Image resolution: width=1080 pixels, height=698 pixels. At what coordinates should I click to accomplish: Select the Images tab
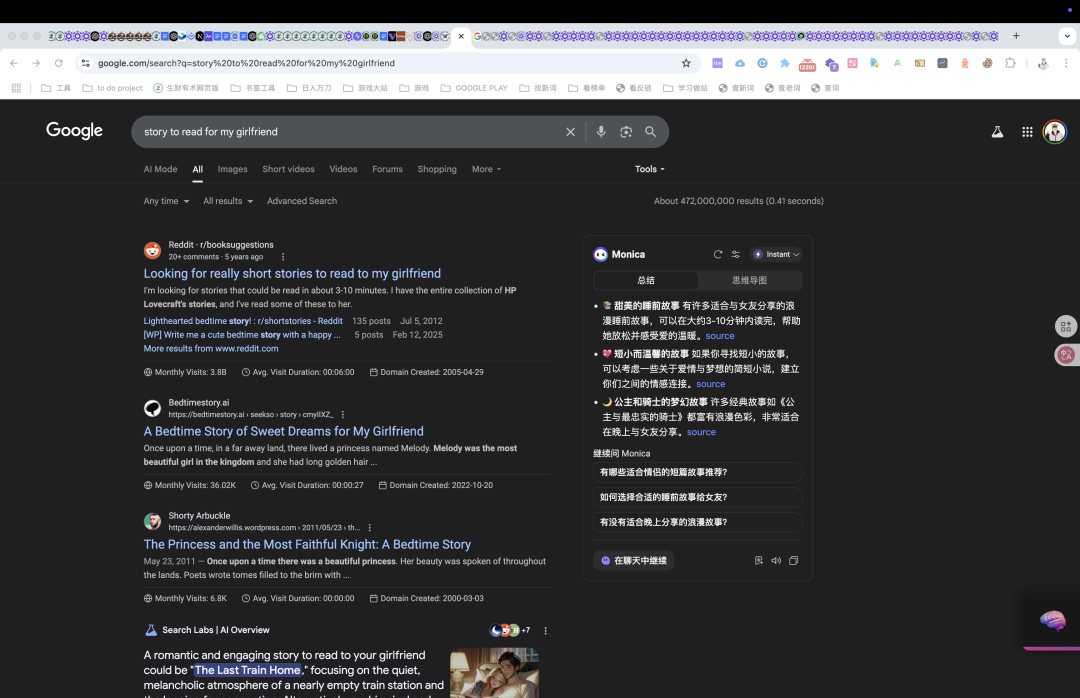(232, 169)
